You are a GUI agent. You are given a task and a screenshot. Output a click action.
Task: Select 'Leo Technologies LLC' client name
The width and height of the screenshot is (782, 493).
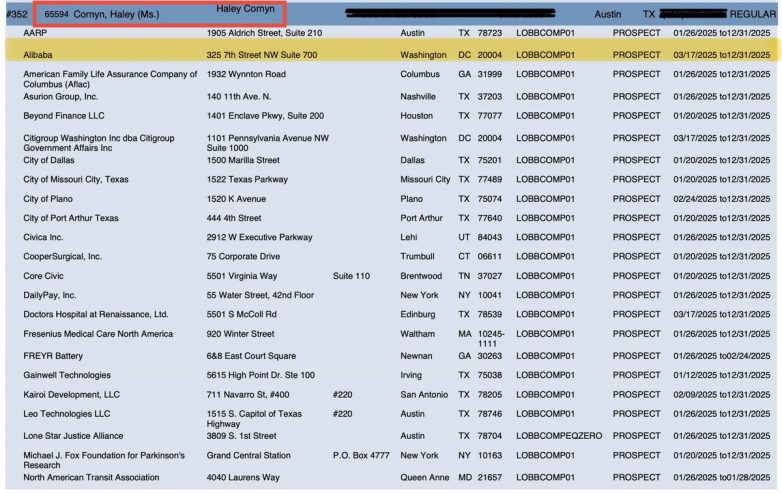[67, 414]
